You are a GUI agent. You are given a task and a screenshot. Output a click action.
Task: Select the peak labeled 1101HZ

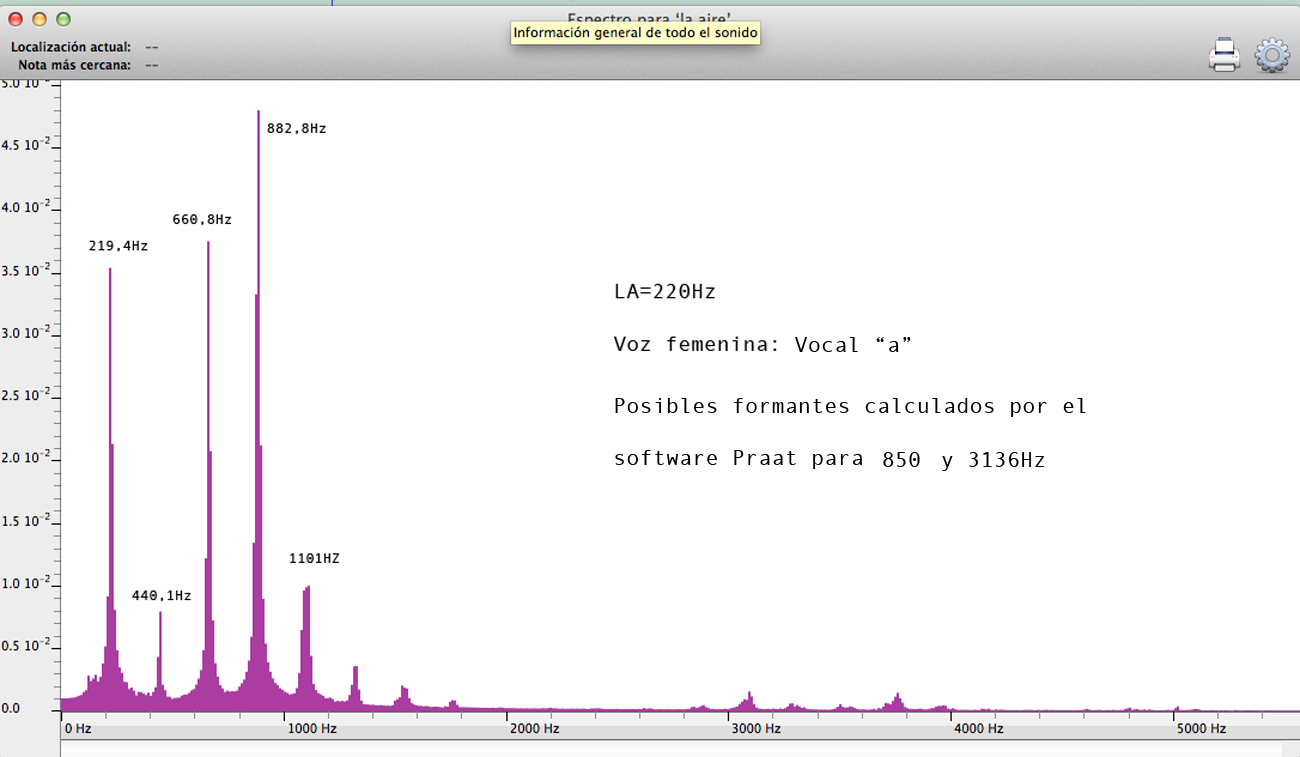click(306, 640)
